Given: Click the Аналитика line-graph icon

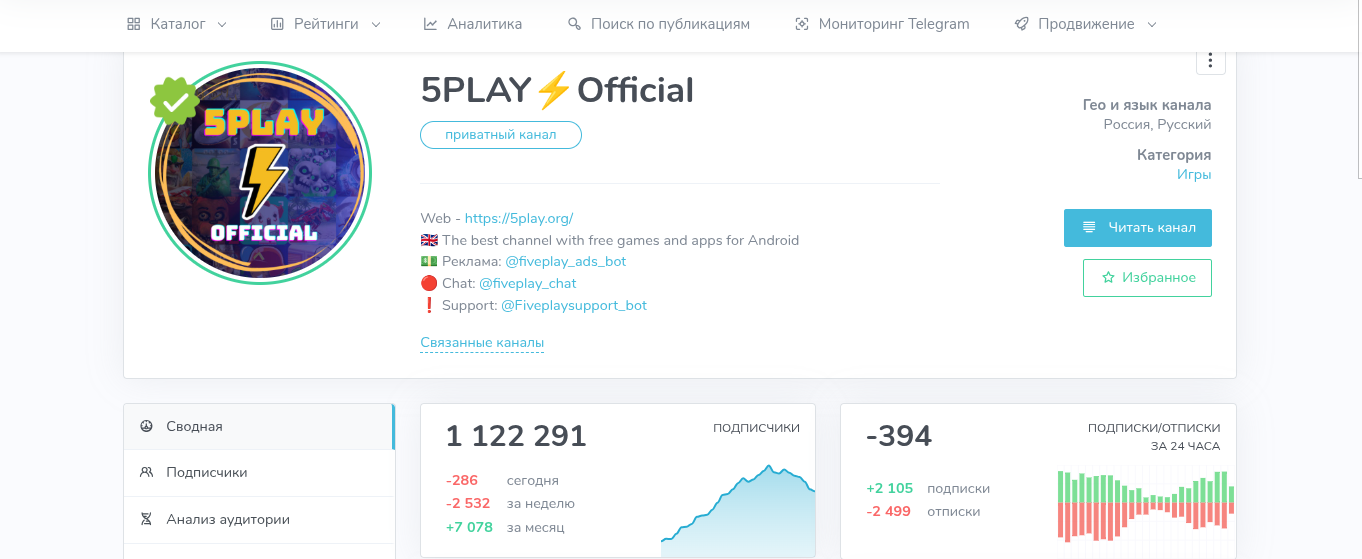Looking at the screenshot, I should (430, 24).
